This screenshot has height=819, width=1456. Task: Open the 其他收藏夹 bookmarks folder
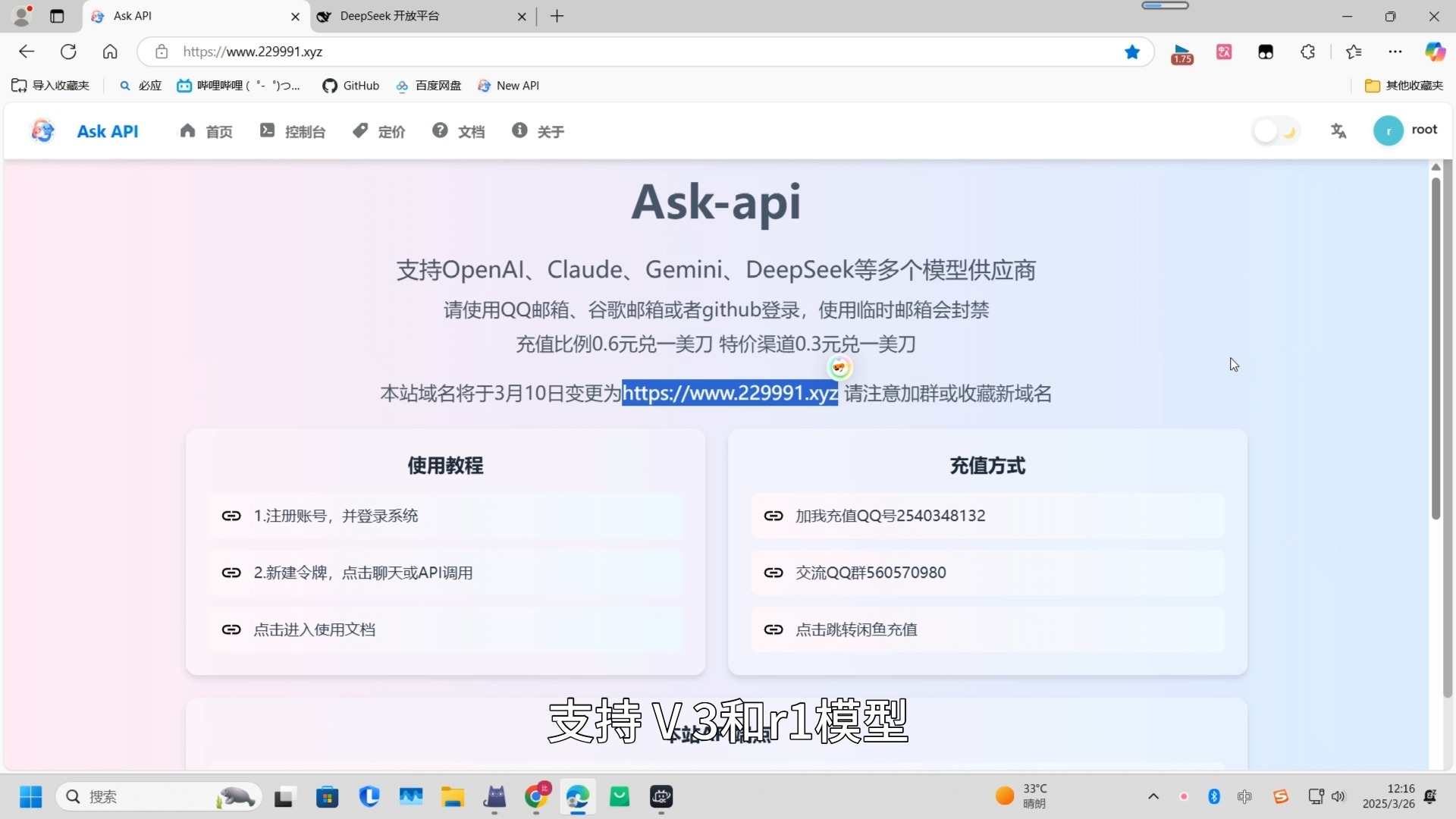1404,86
